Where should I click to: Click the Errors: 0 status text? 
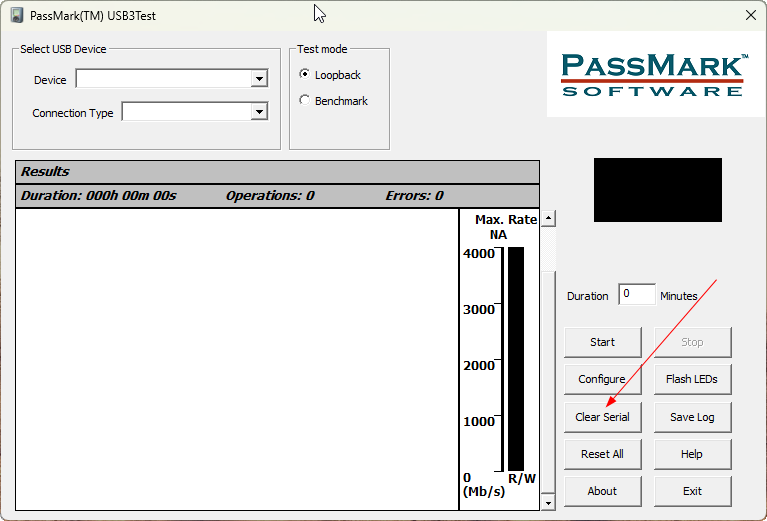click(414, 196)
